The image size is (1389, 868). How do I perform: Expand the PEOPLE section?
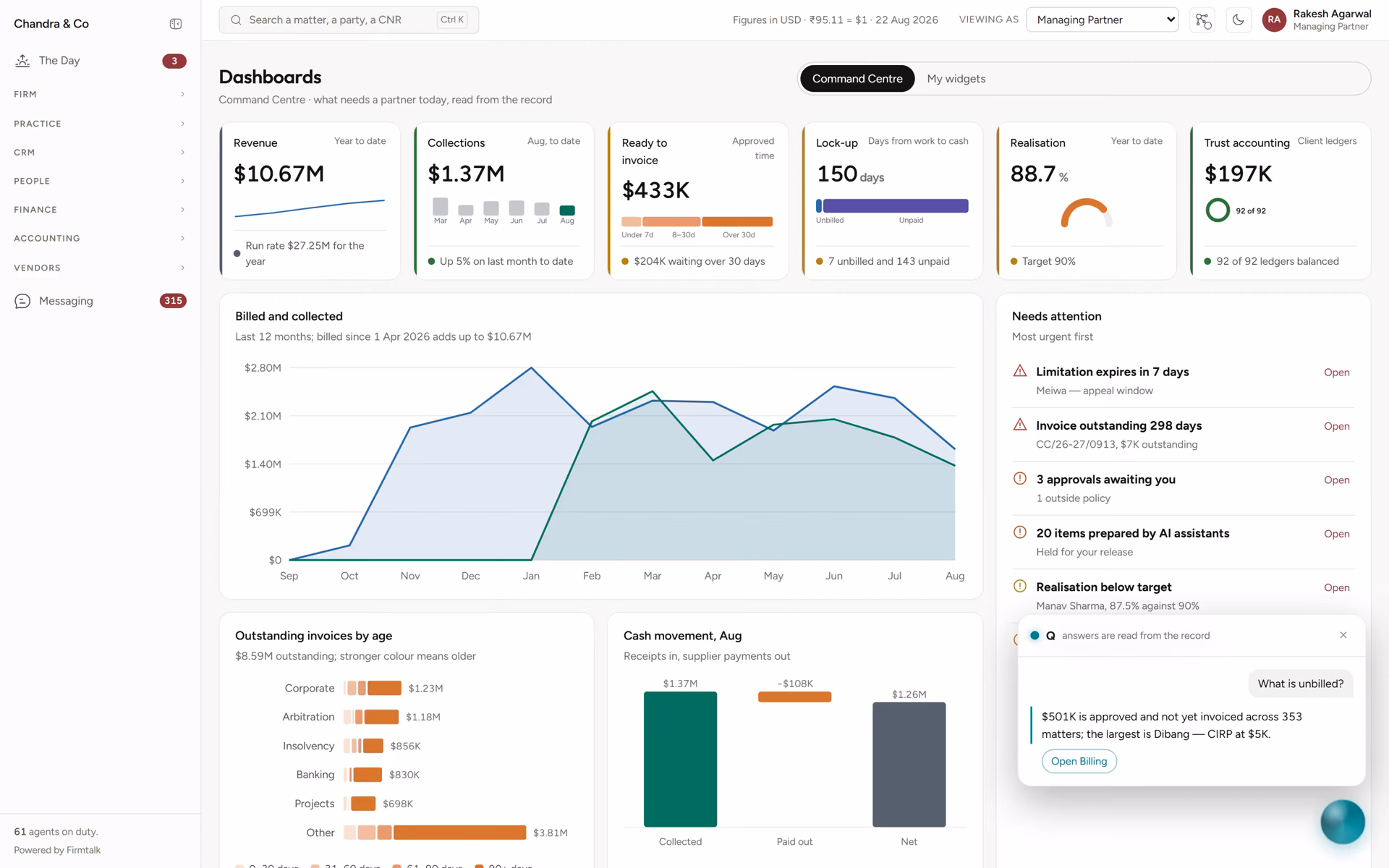100,181
